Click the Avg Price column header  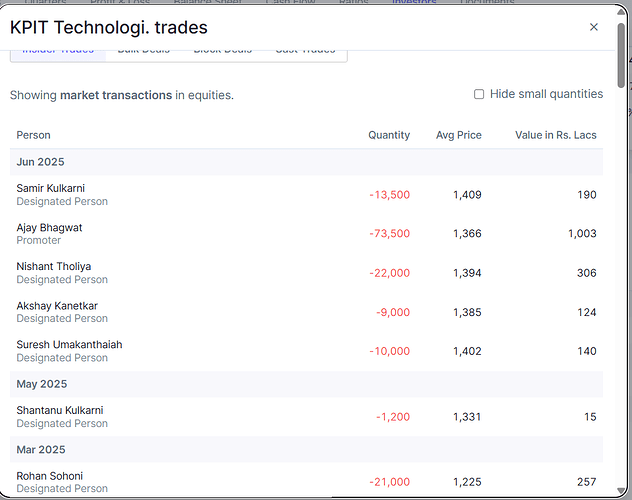[458, 135]
